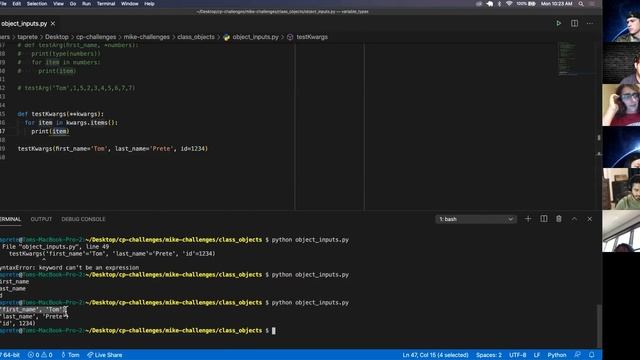640x360 pixels.
Task: Click the code minimap
Action: (576, 59)
